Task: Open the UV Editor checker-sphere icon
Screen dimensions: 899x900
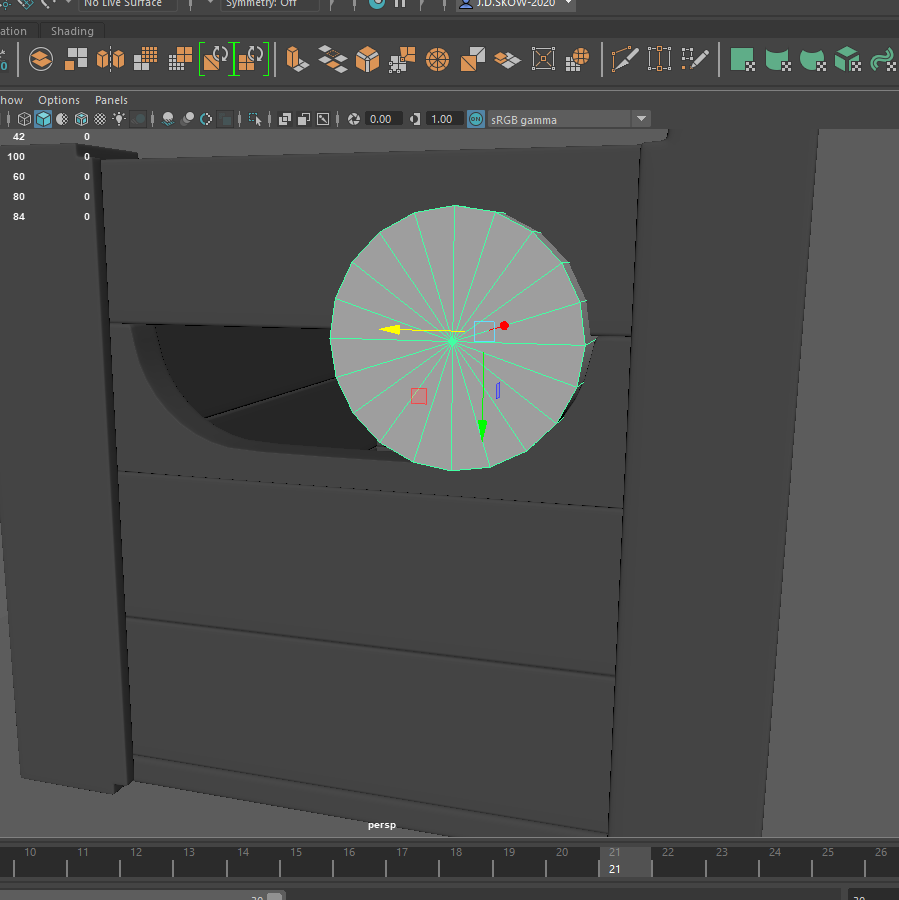Action: click(578, 59)
